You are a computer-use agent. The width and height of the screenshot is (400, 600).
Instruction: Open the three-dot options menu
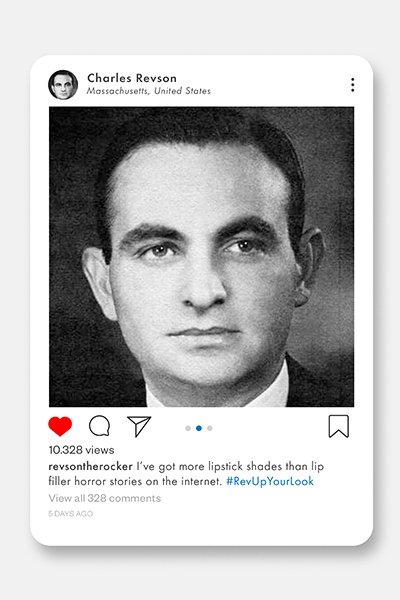[353, 85]
